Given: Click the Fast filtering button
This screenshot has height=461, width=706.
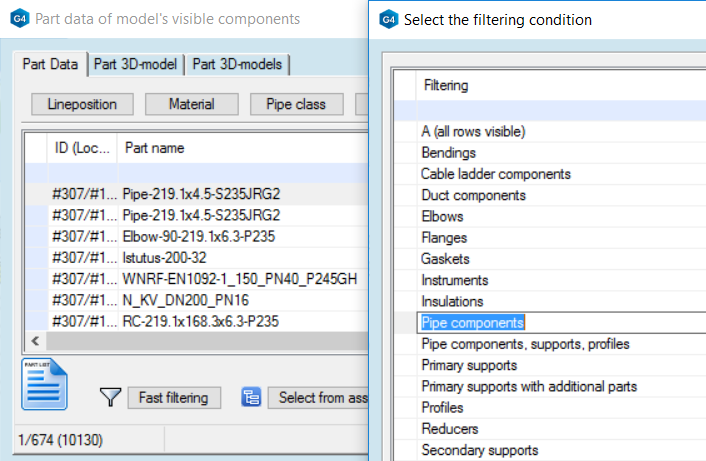Looking at the screenshot, I should [x=174, y=398].
